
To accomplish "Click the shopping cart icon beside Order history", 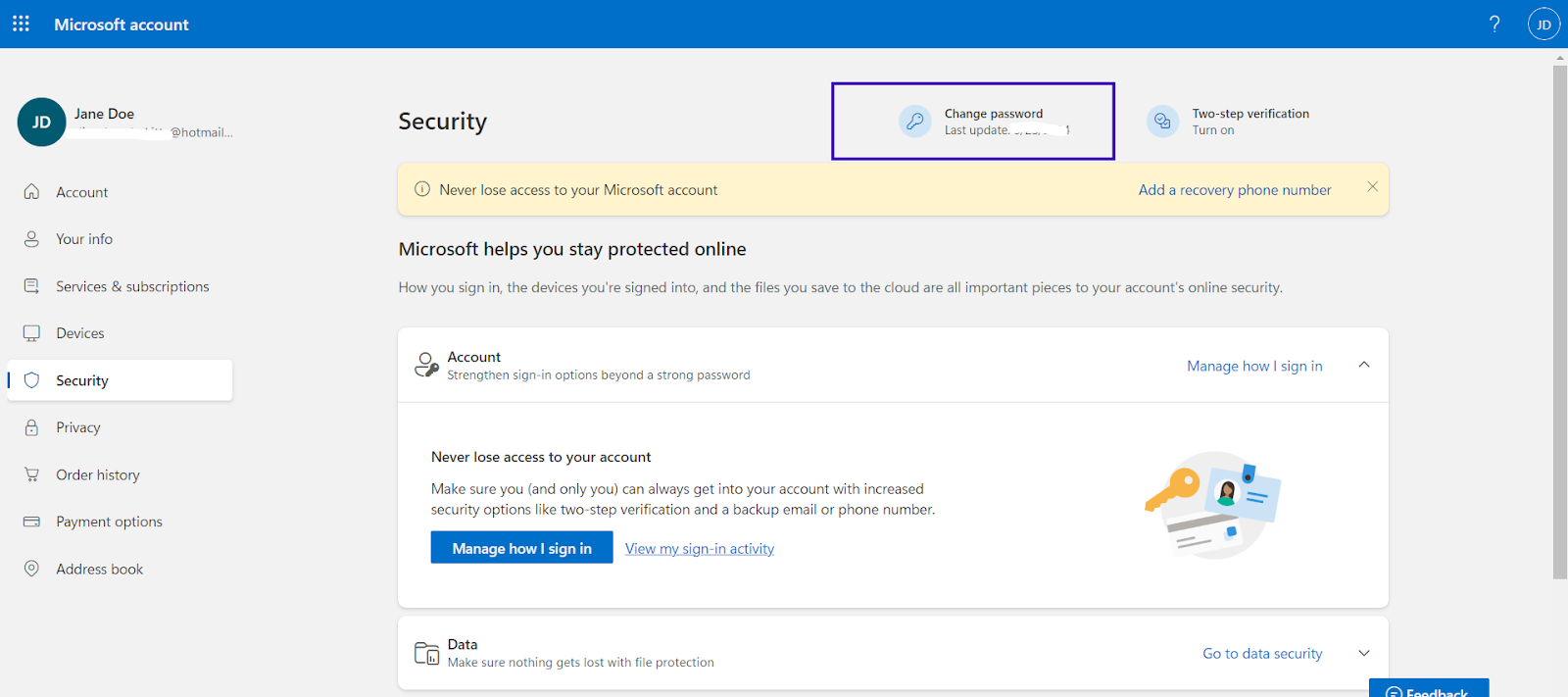I will point(31,474).
